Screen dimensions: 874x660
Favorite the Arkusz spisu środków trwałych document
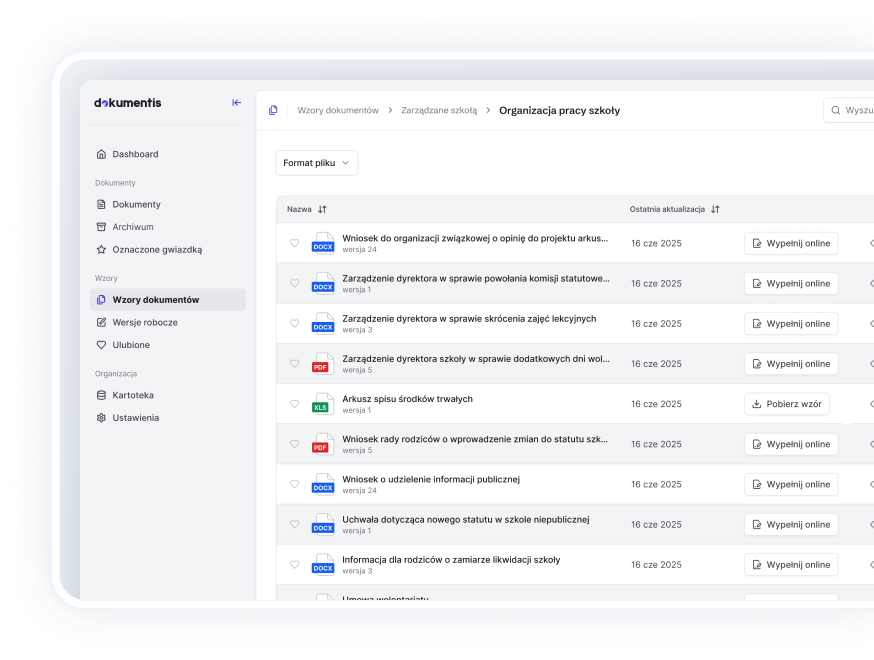294,404
